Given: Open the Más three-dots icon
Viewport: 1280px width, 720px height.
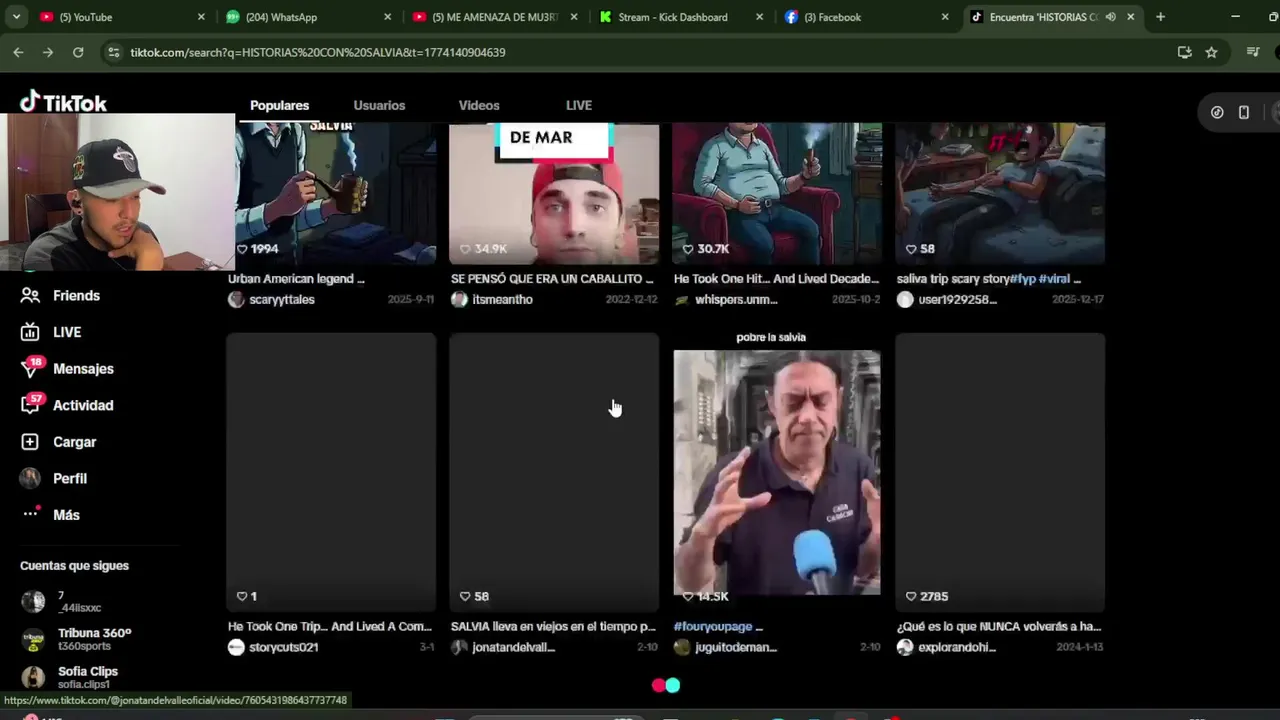Looking at the screenshot, I should (31, 514).
